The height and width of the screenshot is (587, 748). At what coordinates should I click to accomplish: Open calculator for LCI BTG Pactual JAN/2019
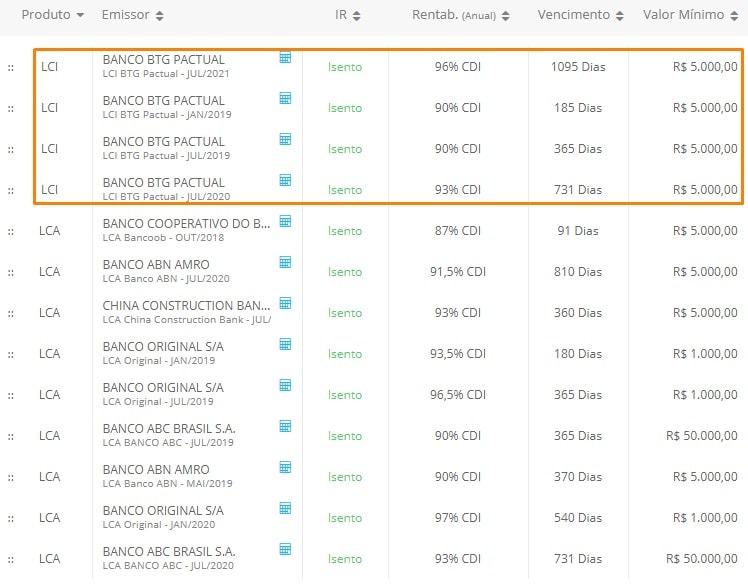tap(285, 99)
